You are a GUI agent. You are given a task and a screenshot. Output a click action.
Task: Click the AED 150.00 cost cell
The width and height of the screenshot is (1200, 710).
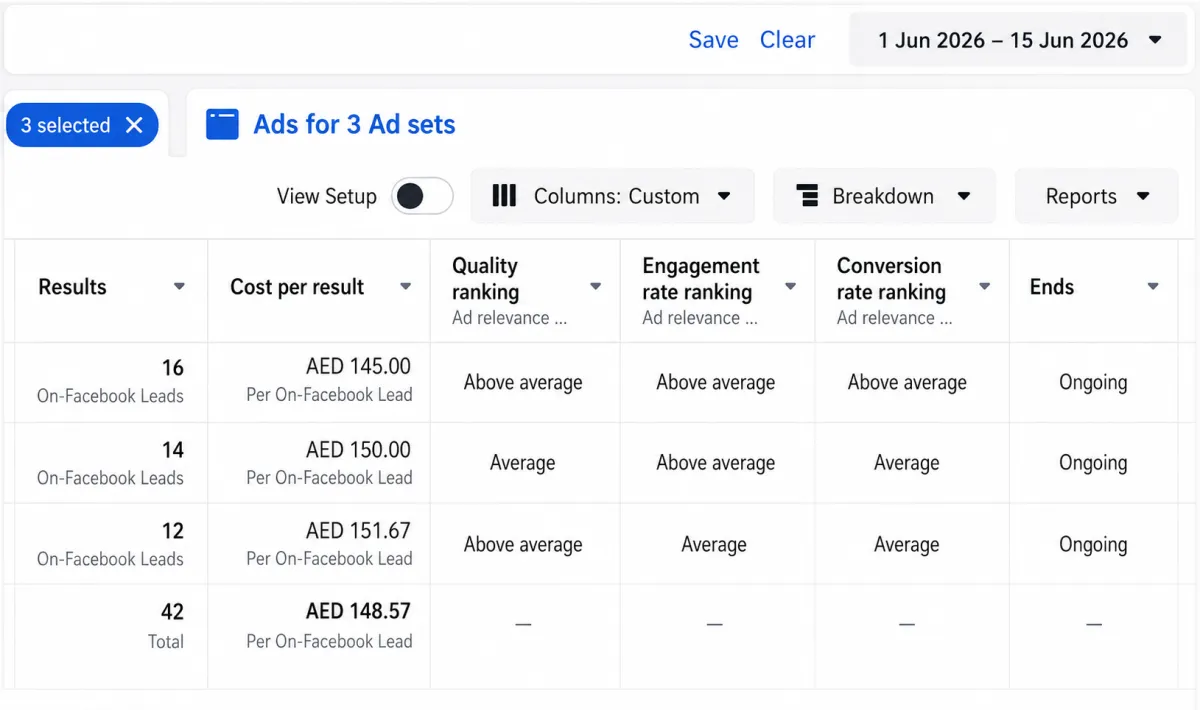[319, 463]
